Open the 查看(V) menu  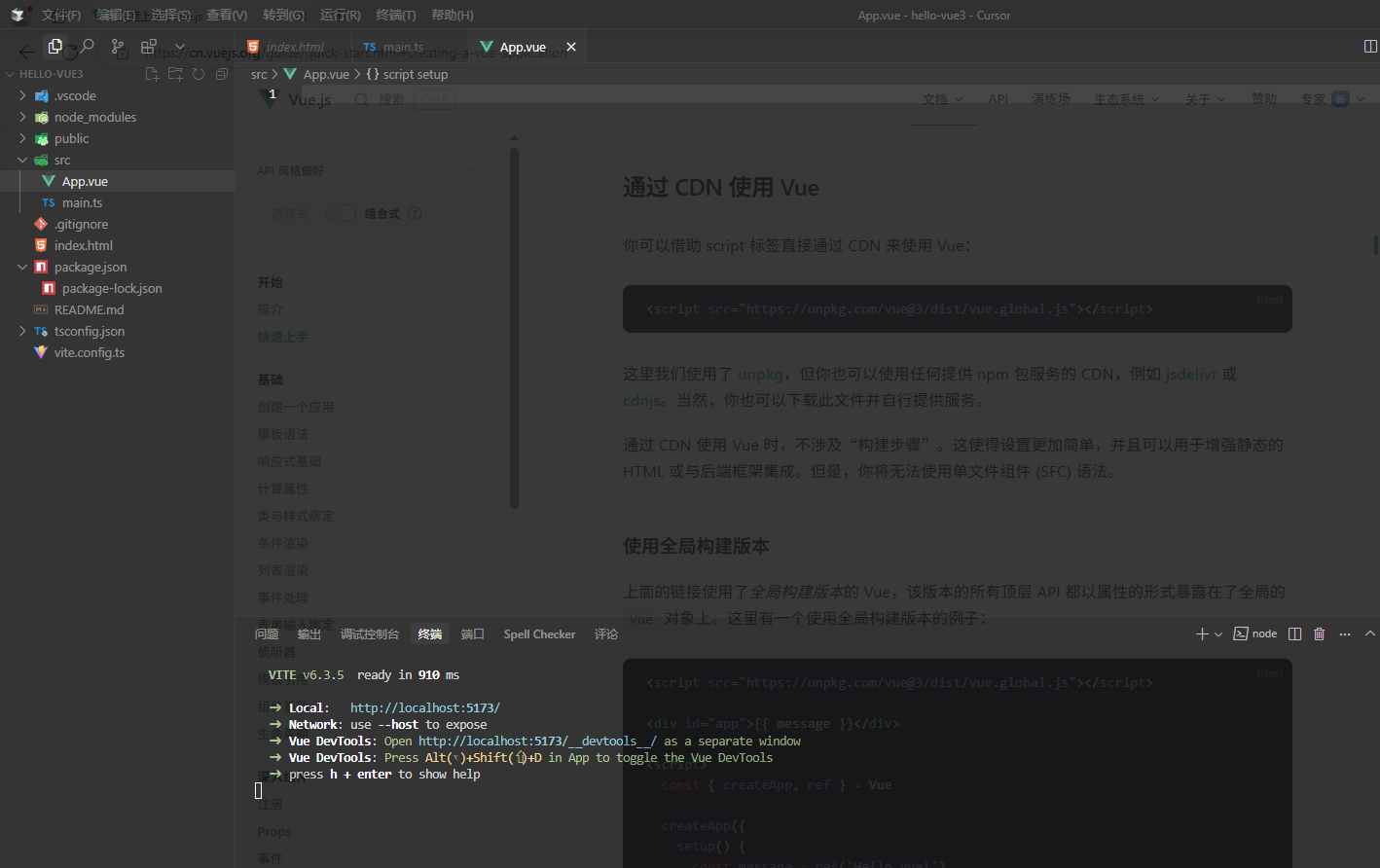pyautogui.click(x=227, y=15)
